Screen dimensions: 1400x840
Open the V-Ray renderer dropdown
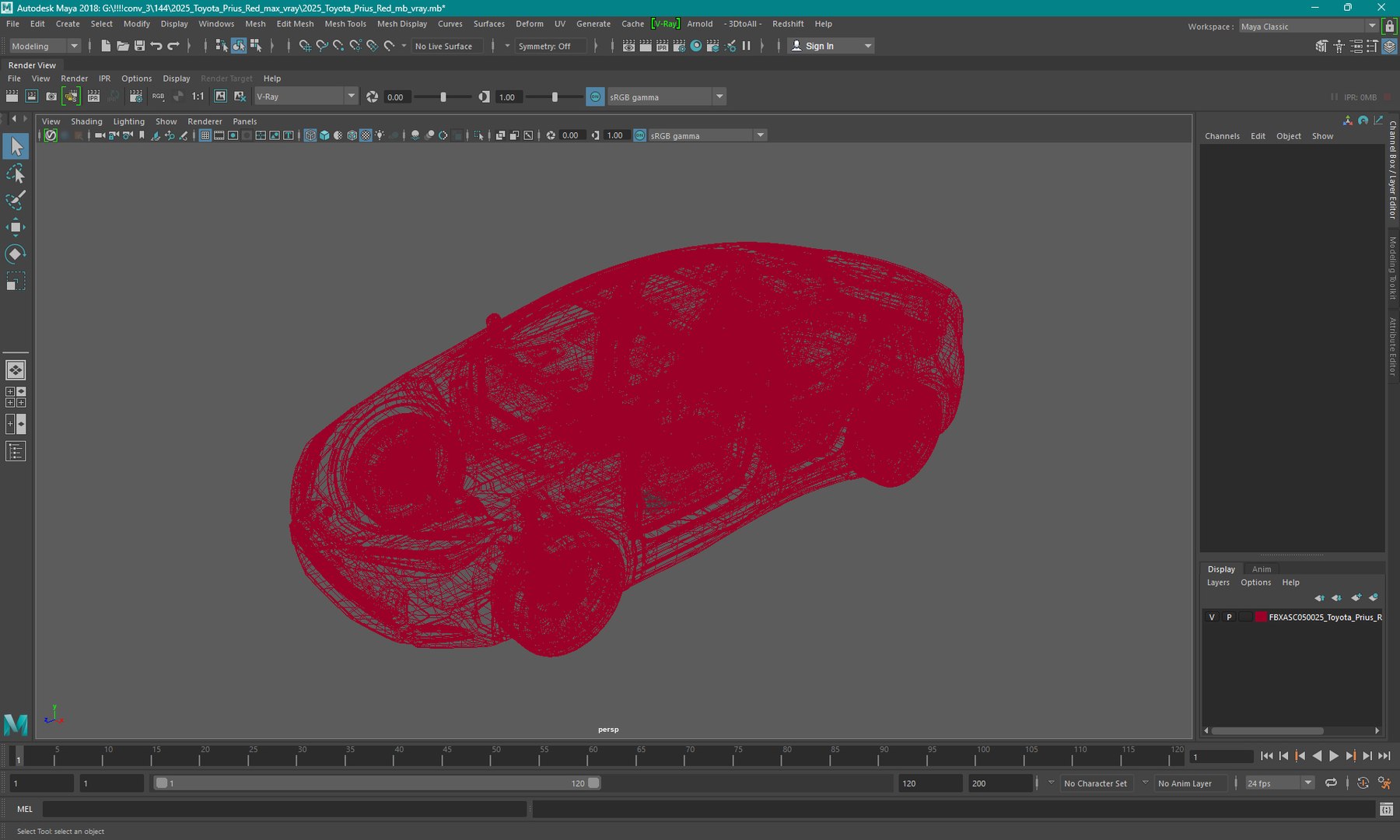click(x=306, y=96)
